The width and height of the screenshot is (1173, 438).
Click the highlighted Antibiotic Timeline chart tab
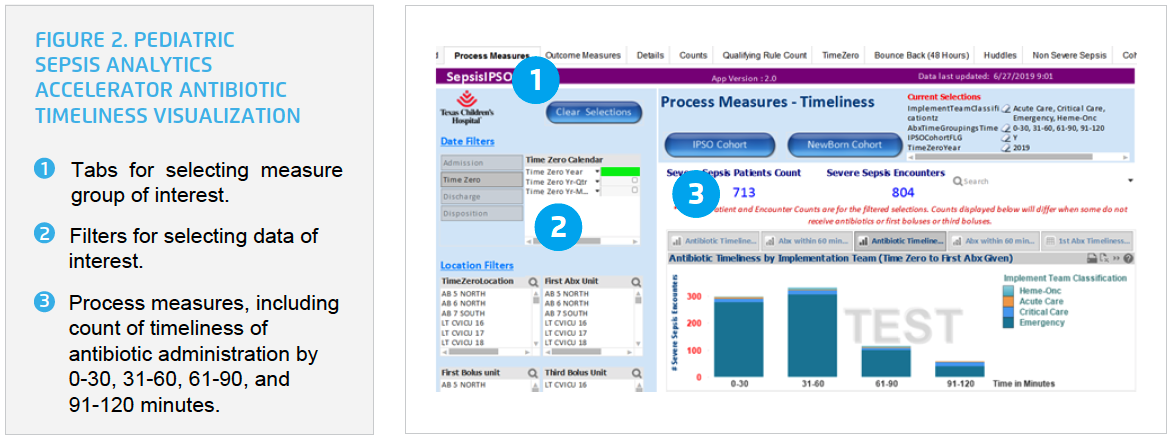(x=901, y=241)
